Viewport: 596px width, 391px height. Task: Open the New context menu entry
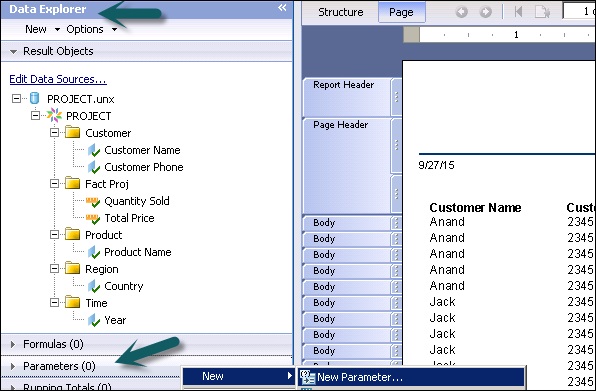click(x=239, y=376)
